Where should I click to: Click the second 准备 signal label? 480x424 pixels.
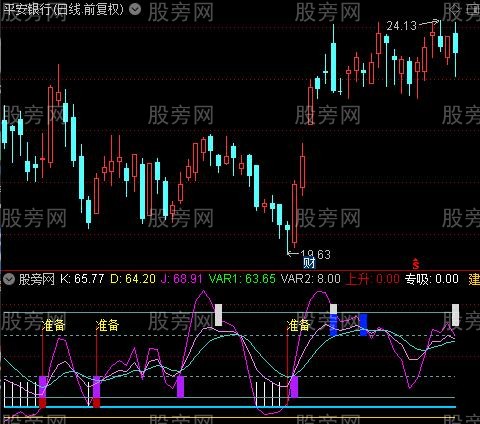107,325
